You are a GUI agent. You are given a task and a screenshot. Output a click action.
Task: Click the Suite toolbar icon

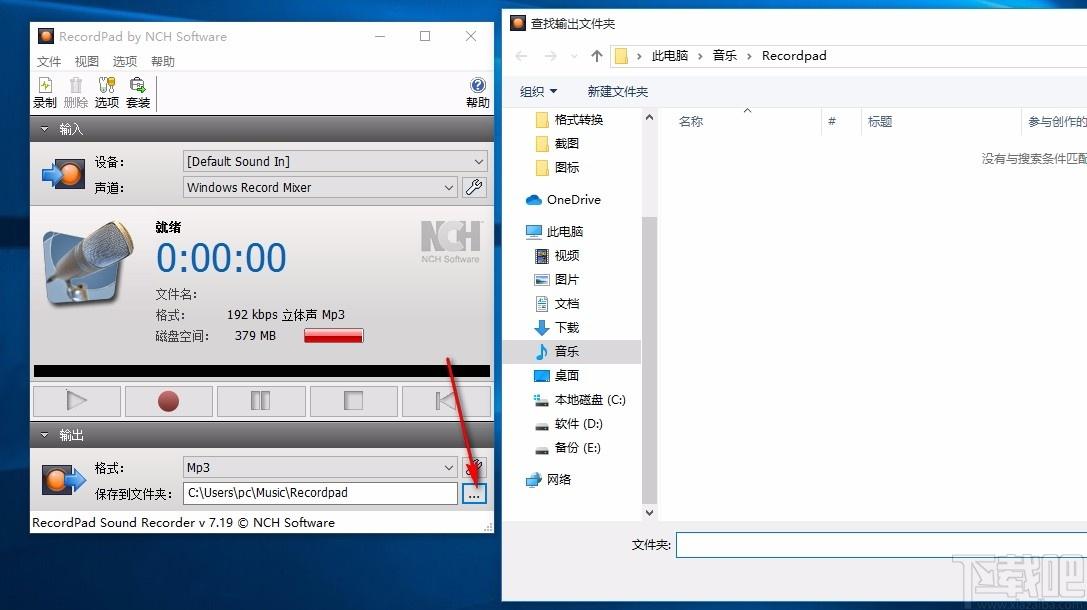tap(138, 93)
